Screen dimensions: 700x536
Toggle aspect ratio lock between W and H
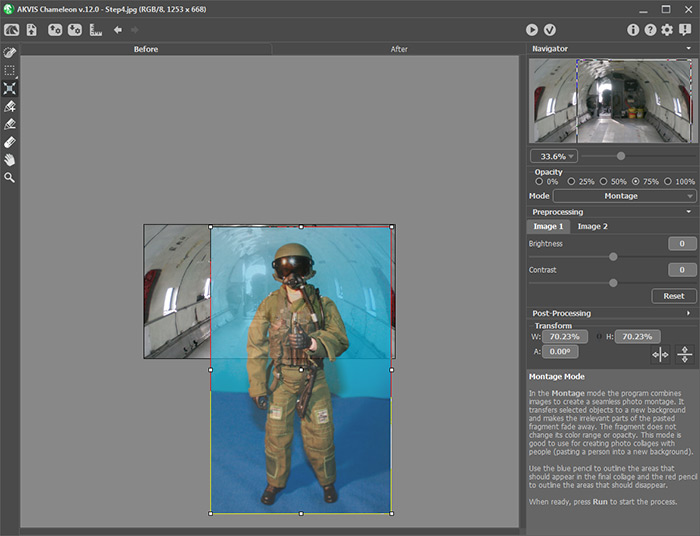(x=599, y=337)
